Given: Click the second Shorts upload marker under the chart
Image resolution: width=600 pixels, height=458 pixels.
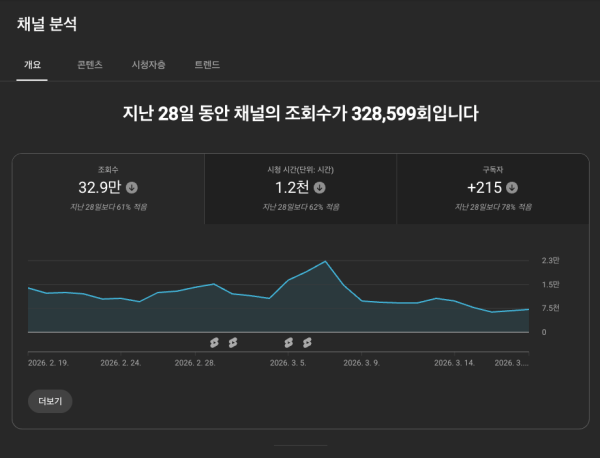Looking at the screenshot, I should pyautogui.click(x=232, y=342).
